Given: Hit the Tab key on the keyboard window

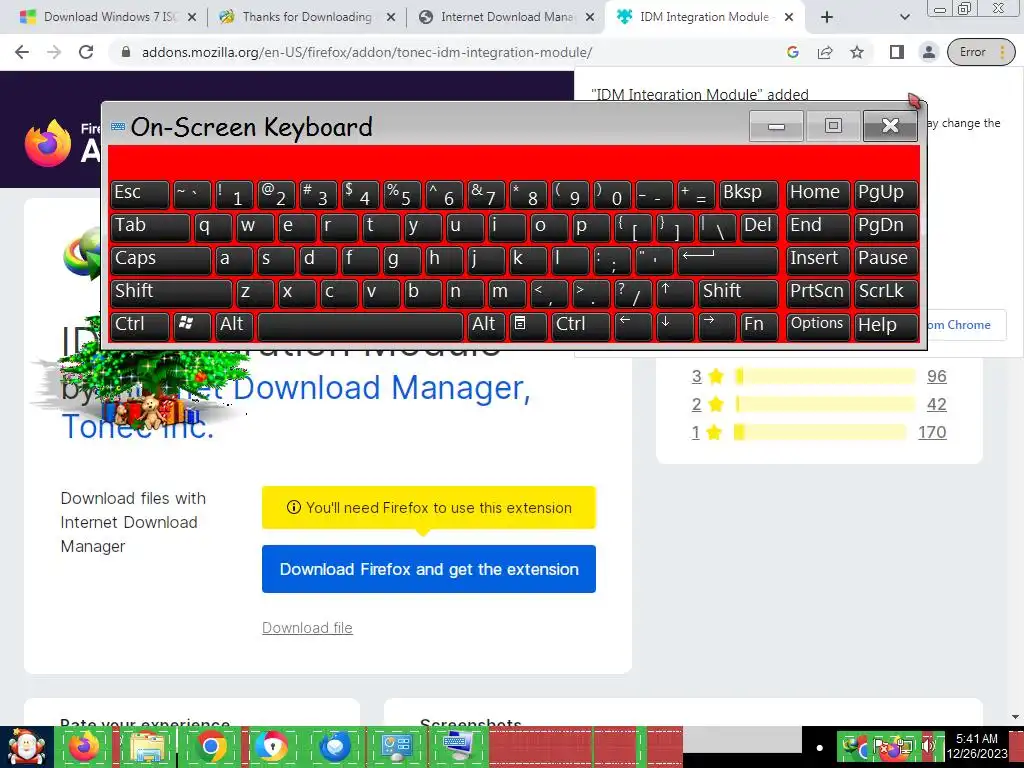Looking at the screenshot, I should pyautogui.click(x=150, y=227).
